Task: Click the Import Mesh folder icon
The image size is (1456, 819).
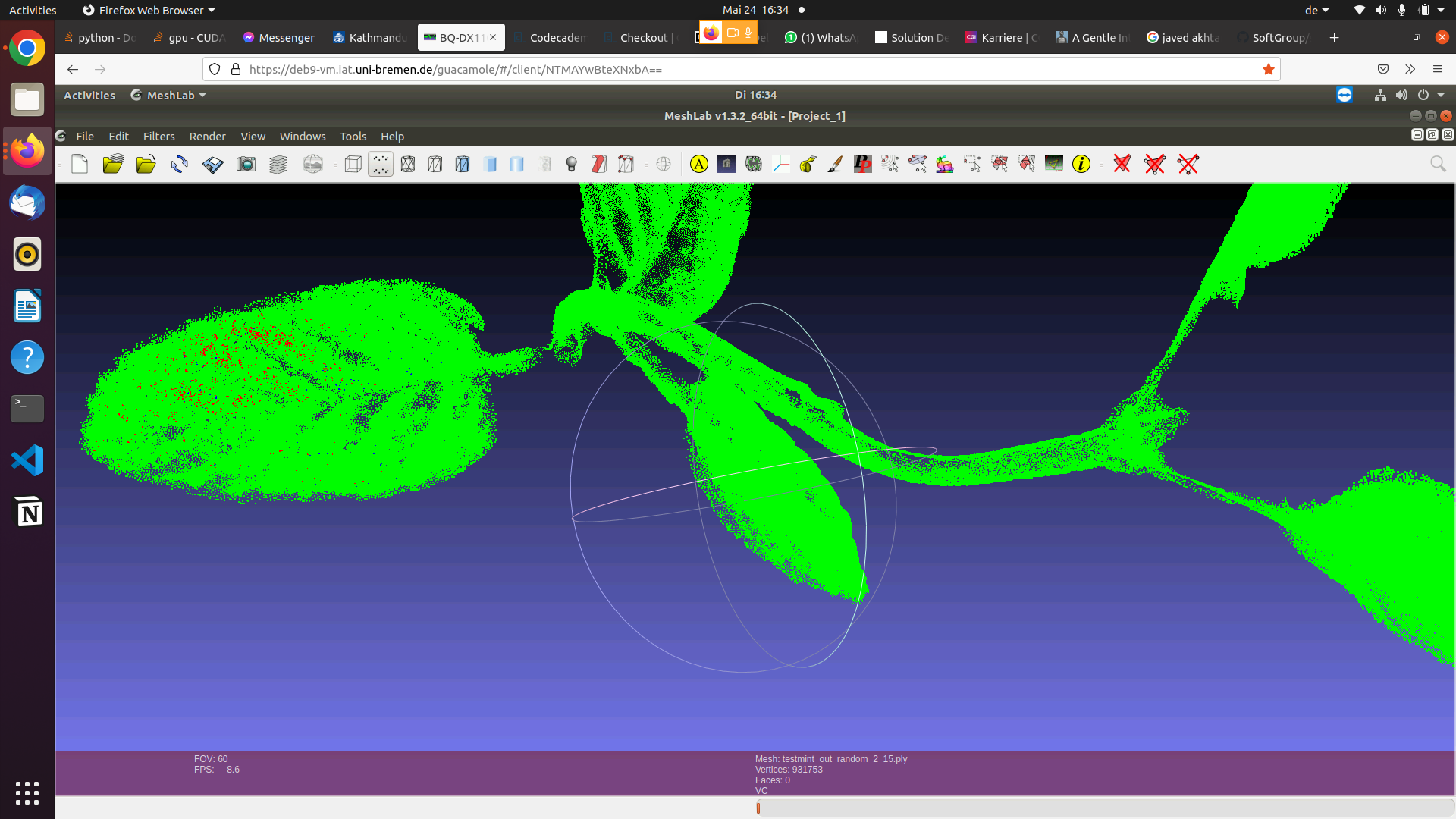Action: click(x=146, y=164)
